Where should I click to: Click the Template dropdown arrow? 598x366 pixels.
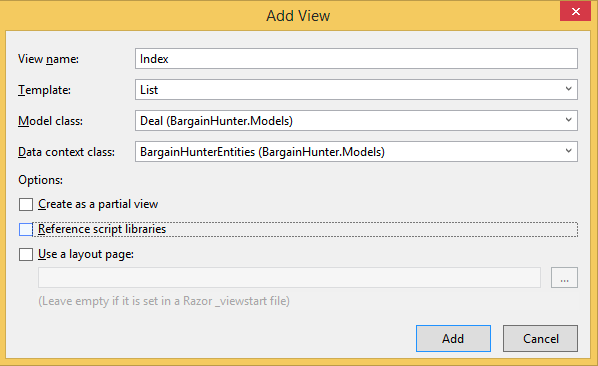568,89
